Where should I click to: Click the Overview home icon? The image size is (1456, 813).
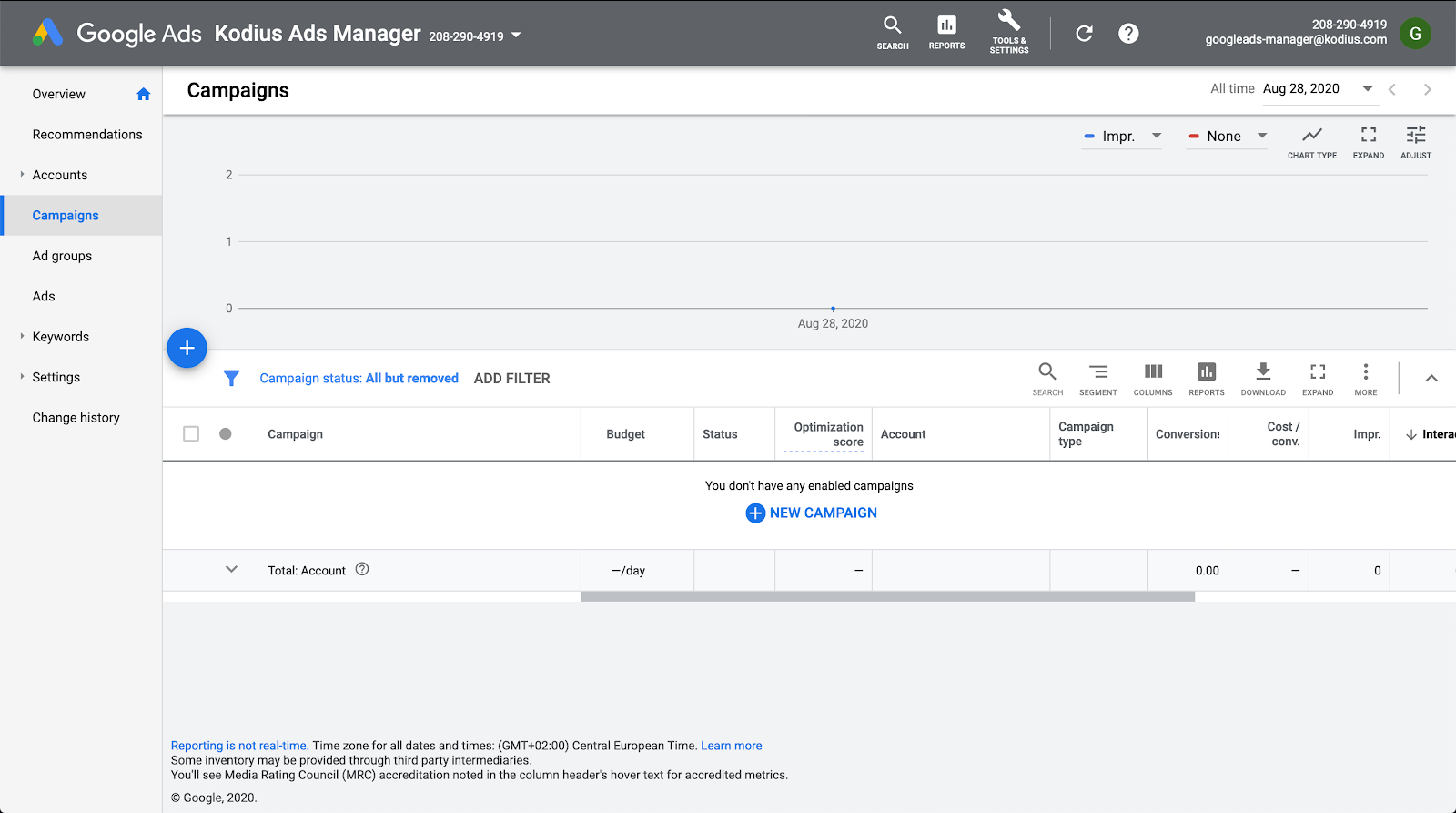(143, 94)
